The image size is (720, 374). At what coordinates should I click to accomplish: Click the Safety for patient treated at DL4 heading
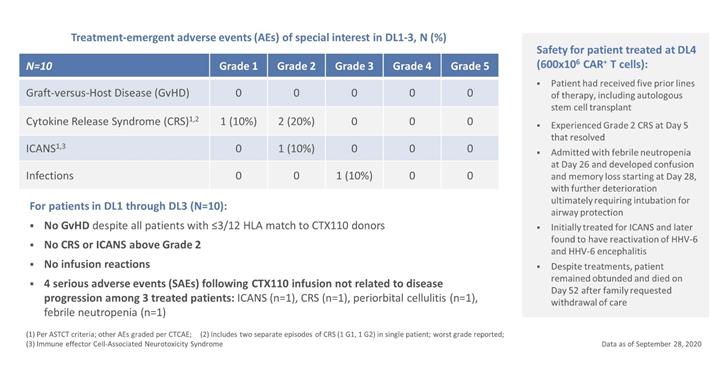(616, 57)
